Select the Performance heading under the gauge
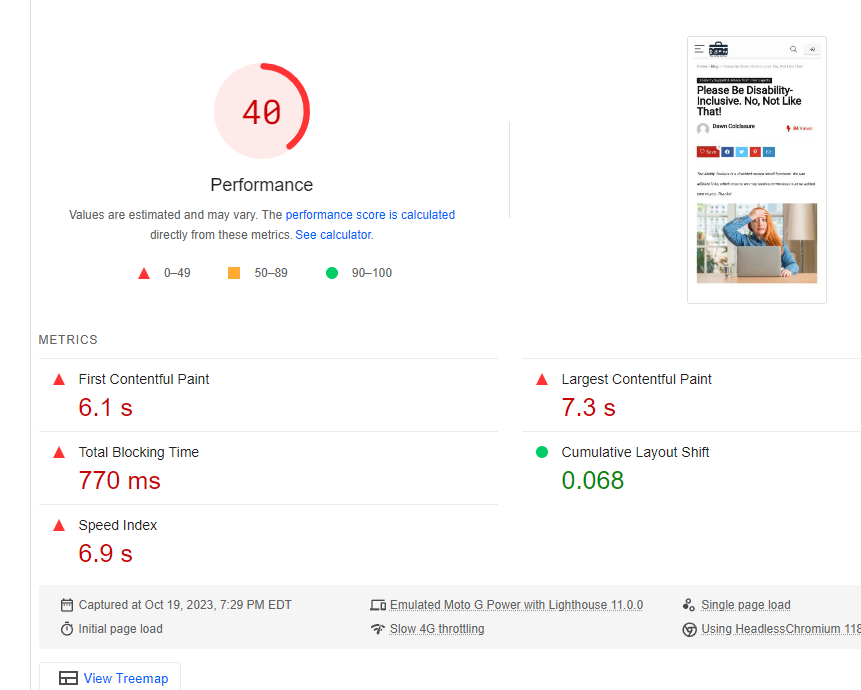 click(x=261, y=185)
